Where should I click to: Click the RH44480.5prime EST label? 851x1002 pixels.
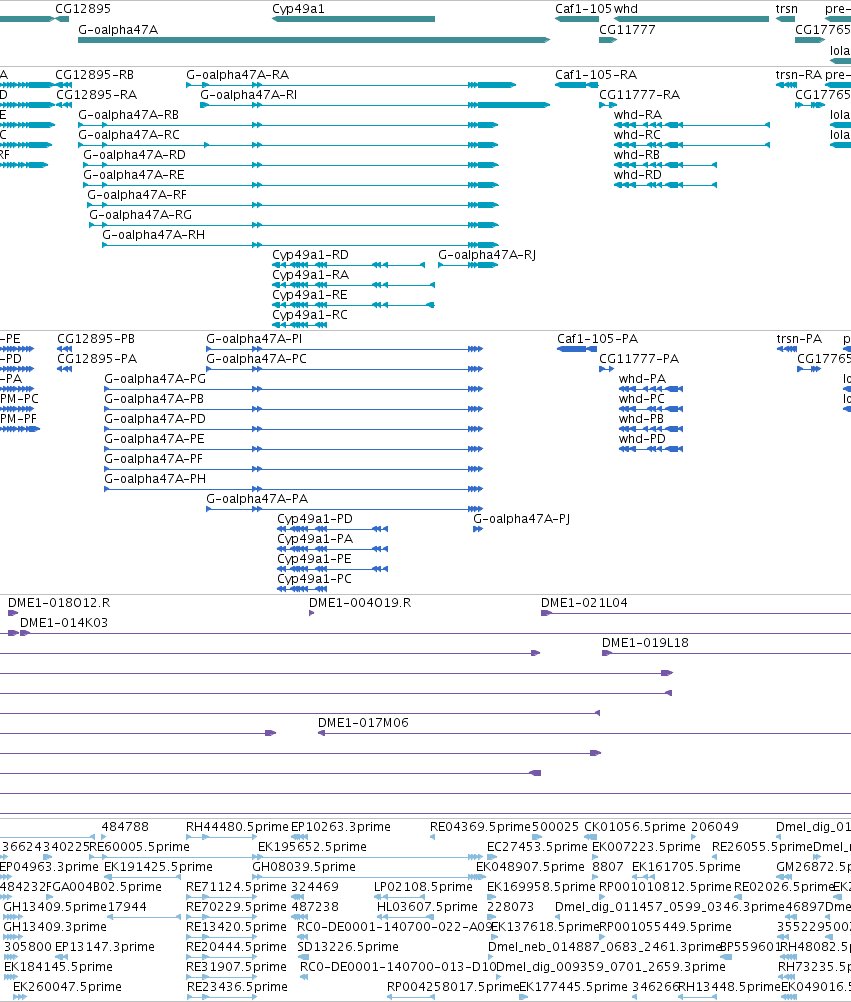238,827
